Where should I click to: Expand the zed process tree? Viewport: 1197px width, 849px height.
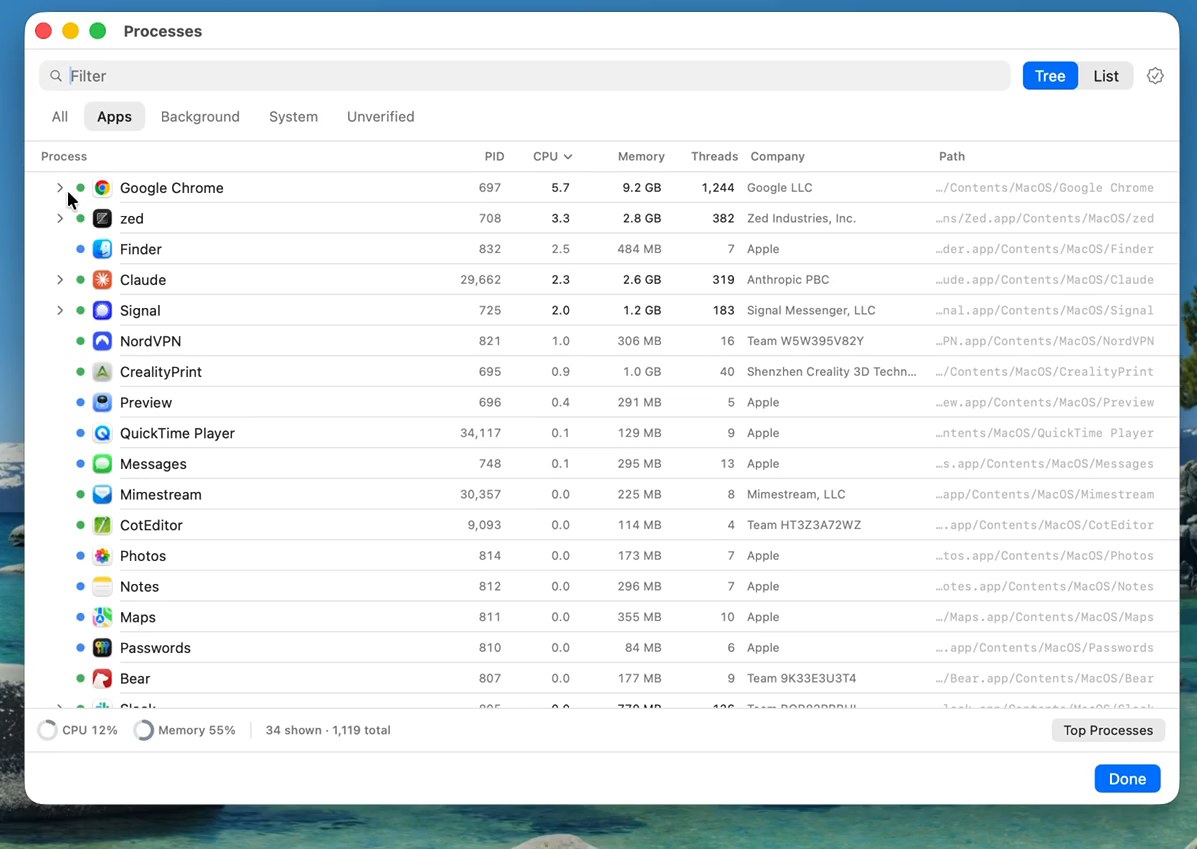60,218
